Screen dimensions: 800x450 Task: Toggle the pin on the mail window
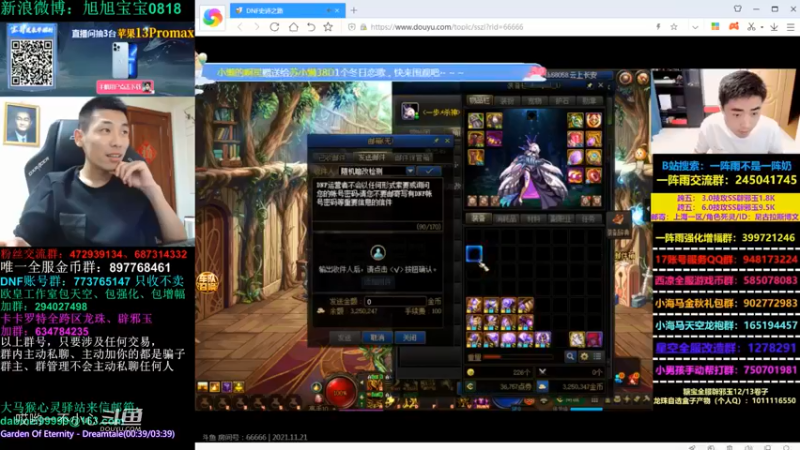click(436, 141)
